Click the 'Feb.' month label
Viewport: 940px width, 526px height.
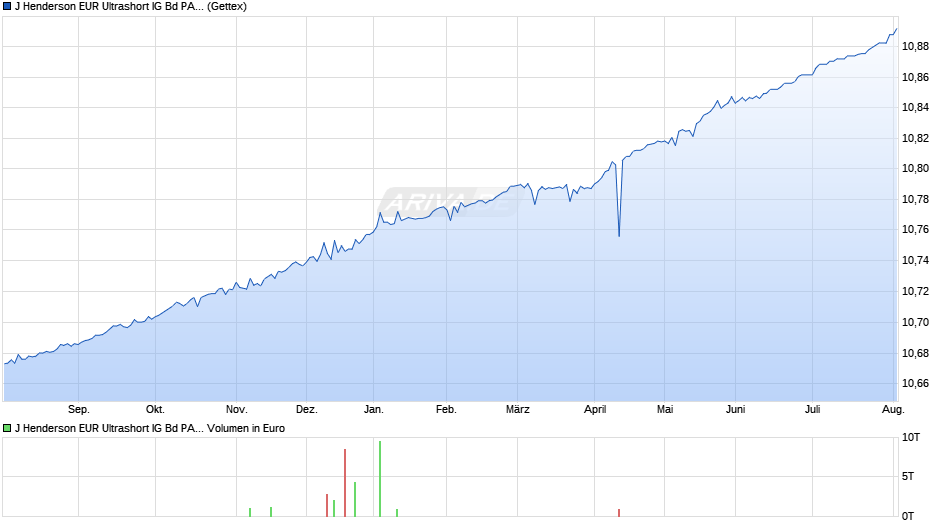[446, 410]
